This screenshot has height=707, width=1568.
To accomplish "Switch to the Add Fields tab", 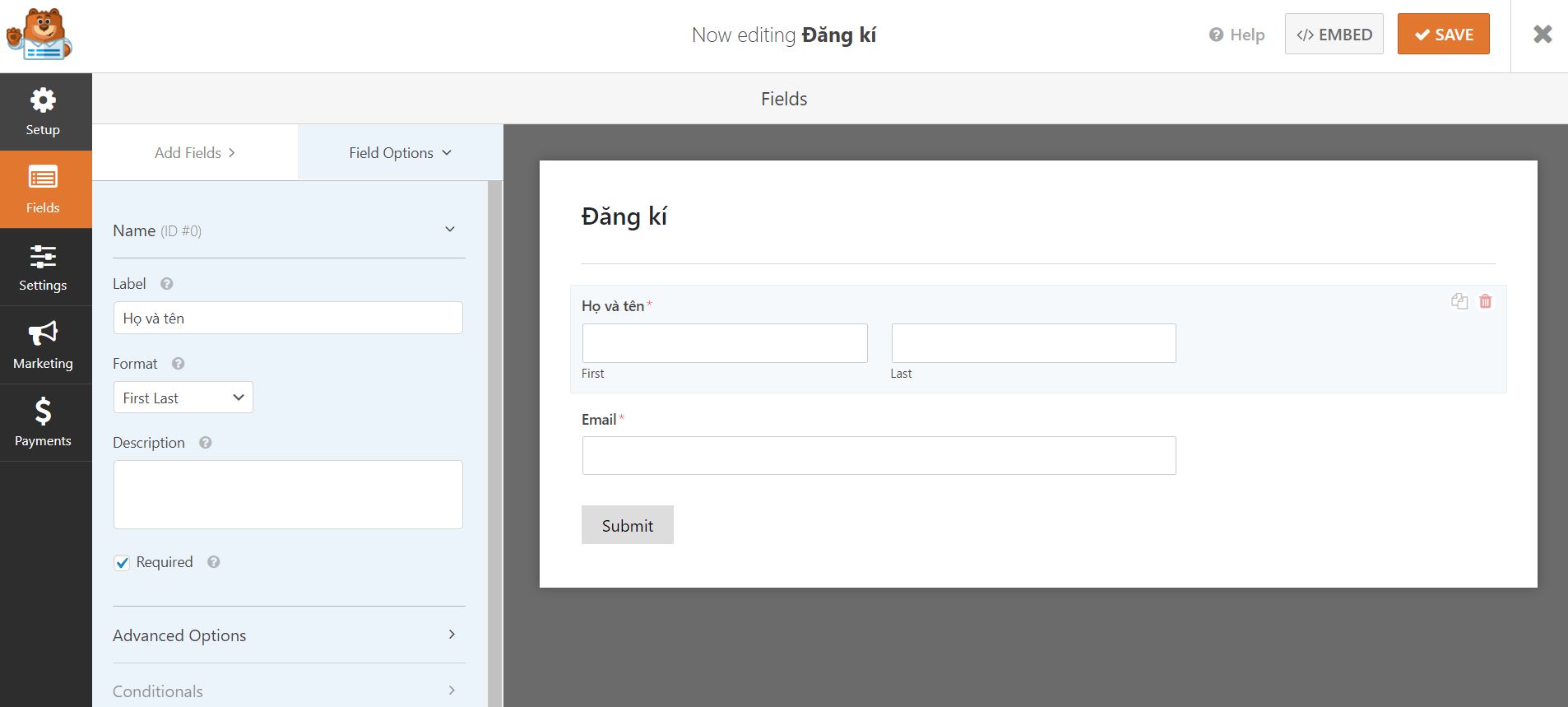I will point(195,152).
